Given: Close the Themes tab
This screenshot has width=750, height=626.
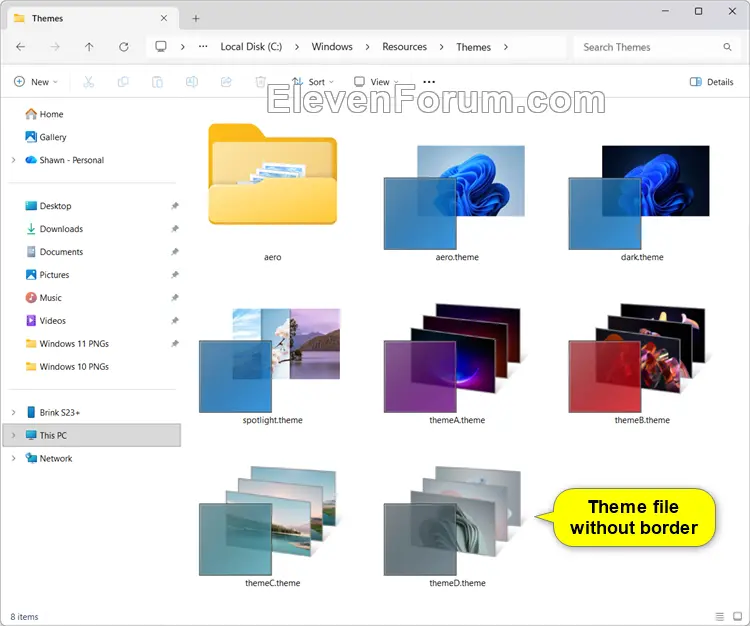Looking at the screenshot, I should click(x=164, y=18).
